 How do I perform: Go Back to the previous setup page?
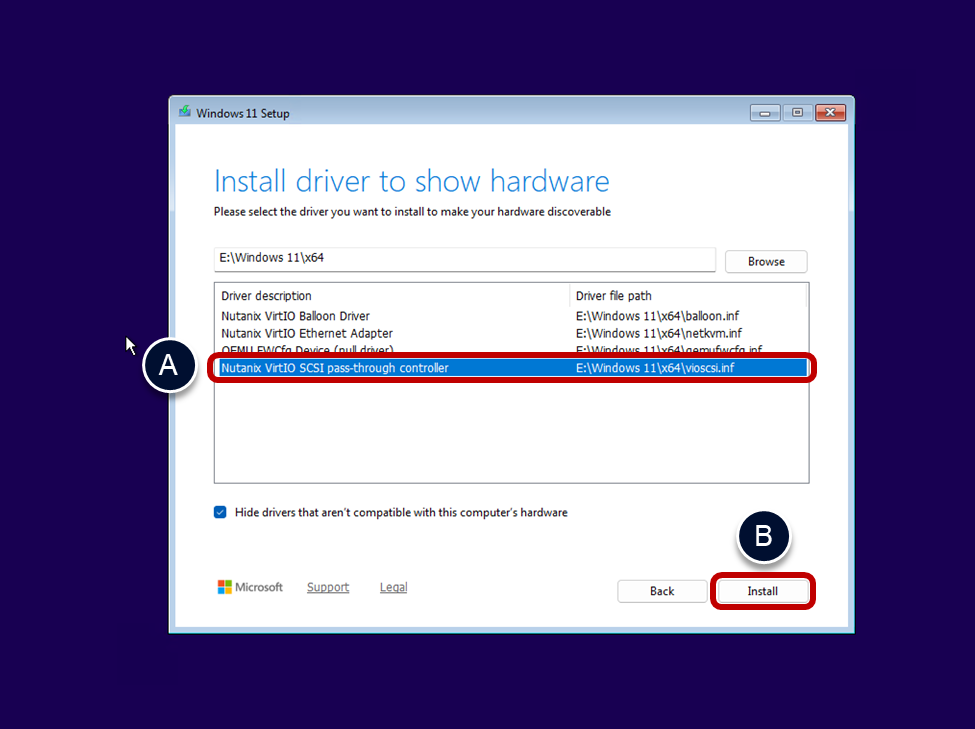(x=662, y=591)
